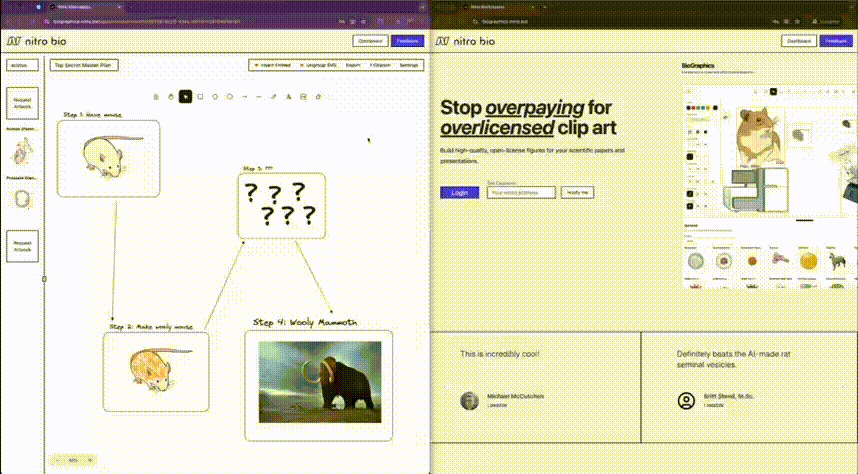
Task: Select the Hand pan tool
Action: [171, 97]
